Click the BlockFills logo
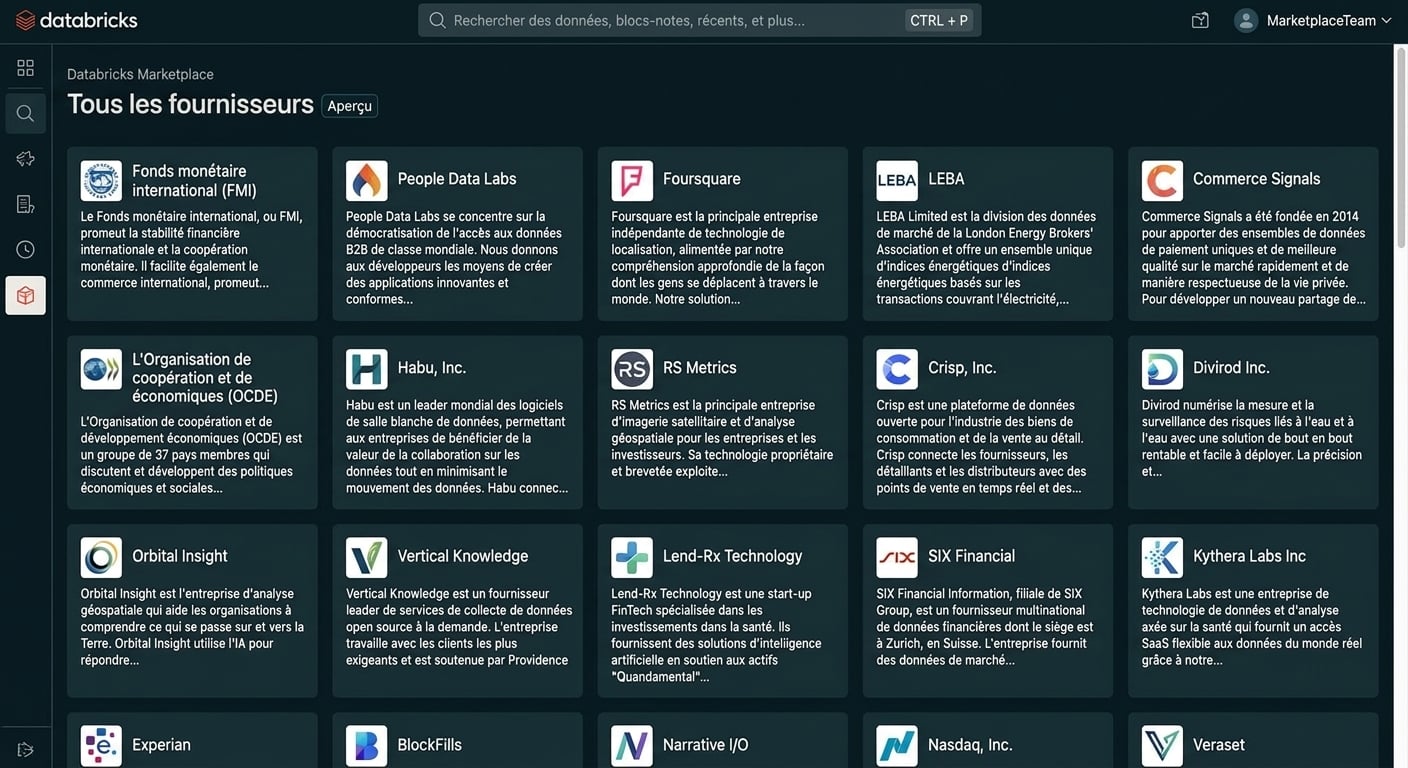This screenshot has width=1408, height=768. [366, 746]
